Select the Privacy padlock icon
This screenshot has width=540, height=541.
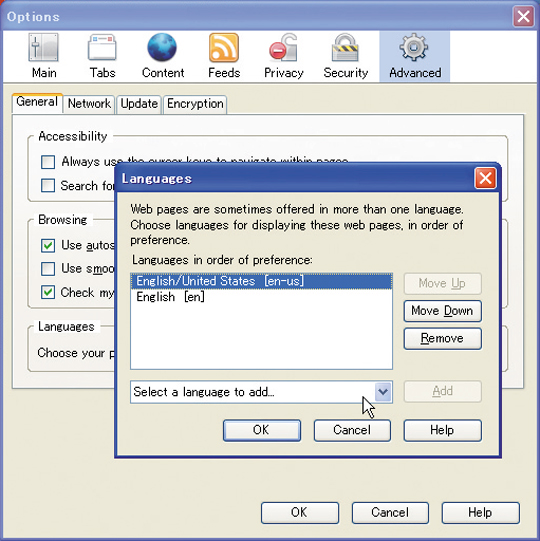point(284,48)
